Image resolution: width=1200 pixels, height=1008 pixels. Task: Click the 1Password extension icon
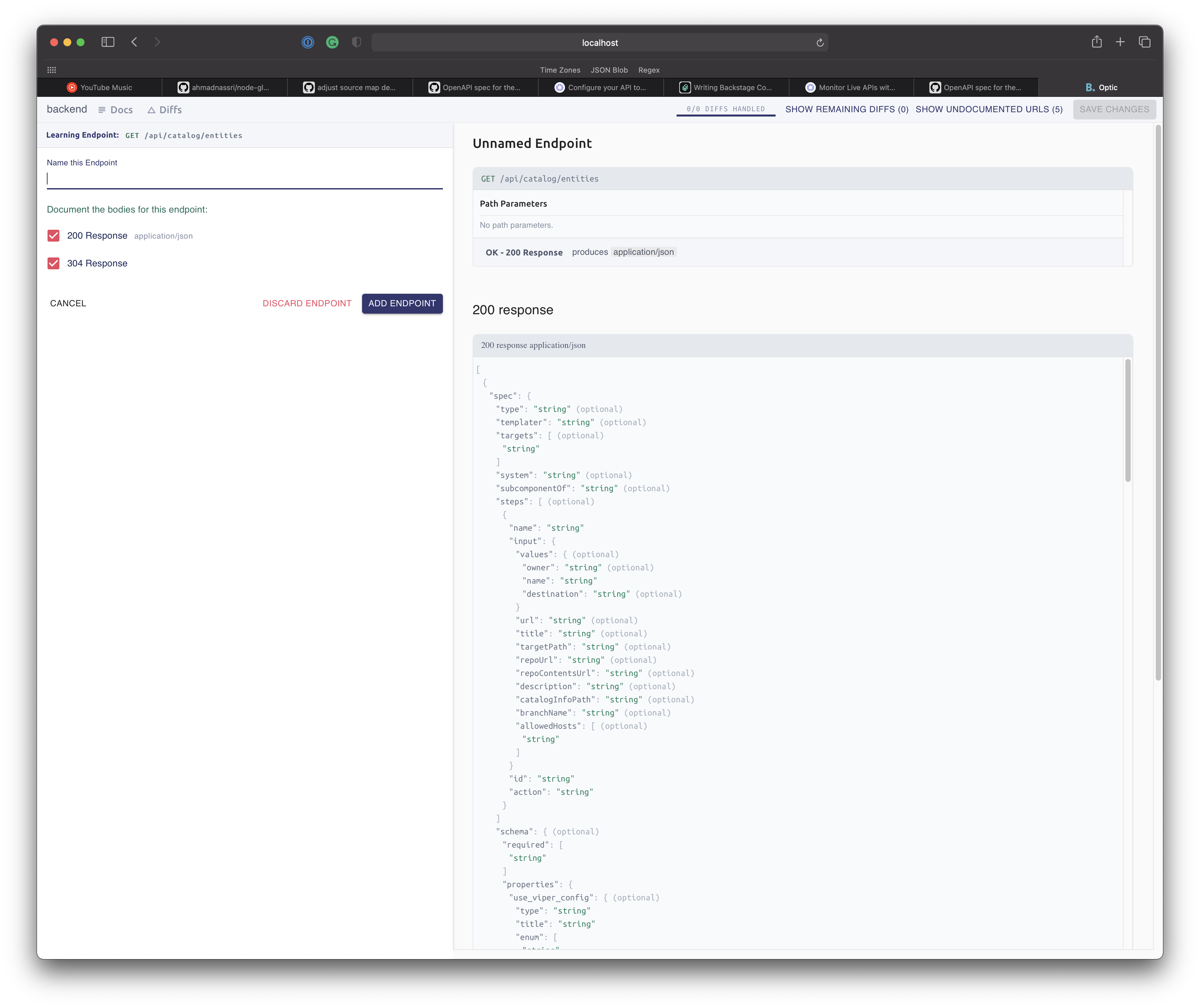coord(308,42)
